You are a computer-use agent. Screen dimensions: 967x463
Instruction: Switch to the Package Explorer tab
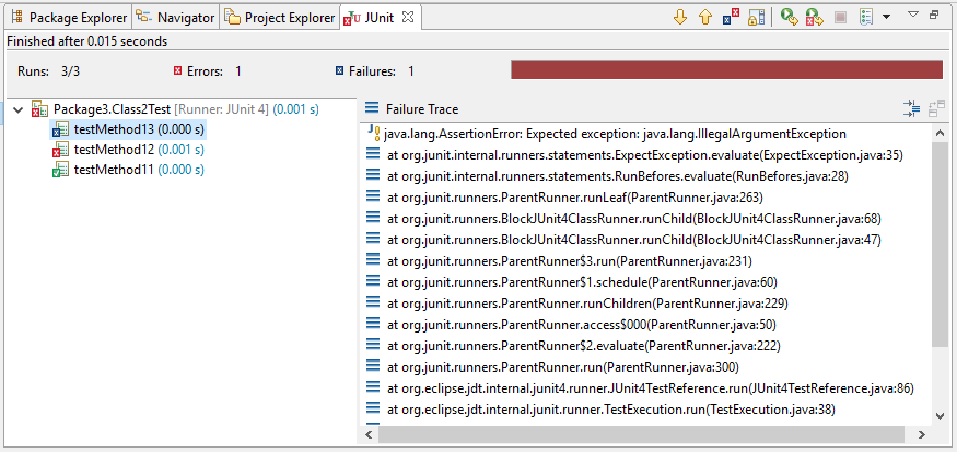tap(70, 17)
